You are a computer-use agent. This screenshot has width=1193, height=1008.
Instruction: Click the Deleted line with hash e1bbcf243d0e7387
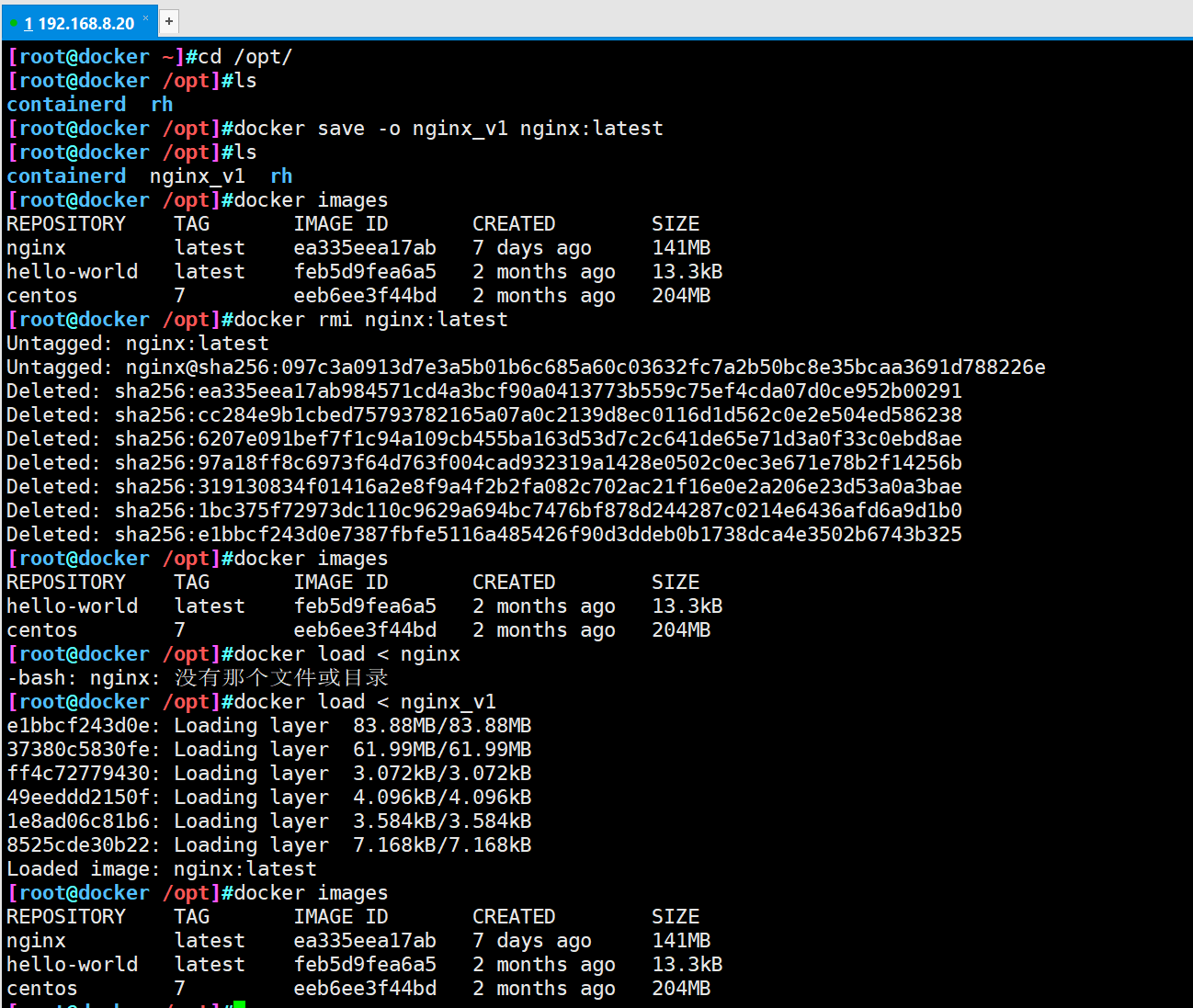[x=484, y=535]
